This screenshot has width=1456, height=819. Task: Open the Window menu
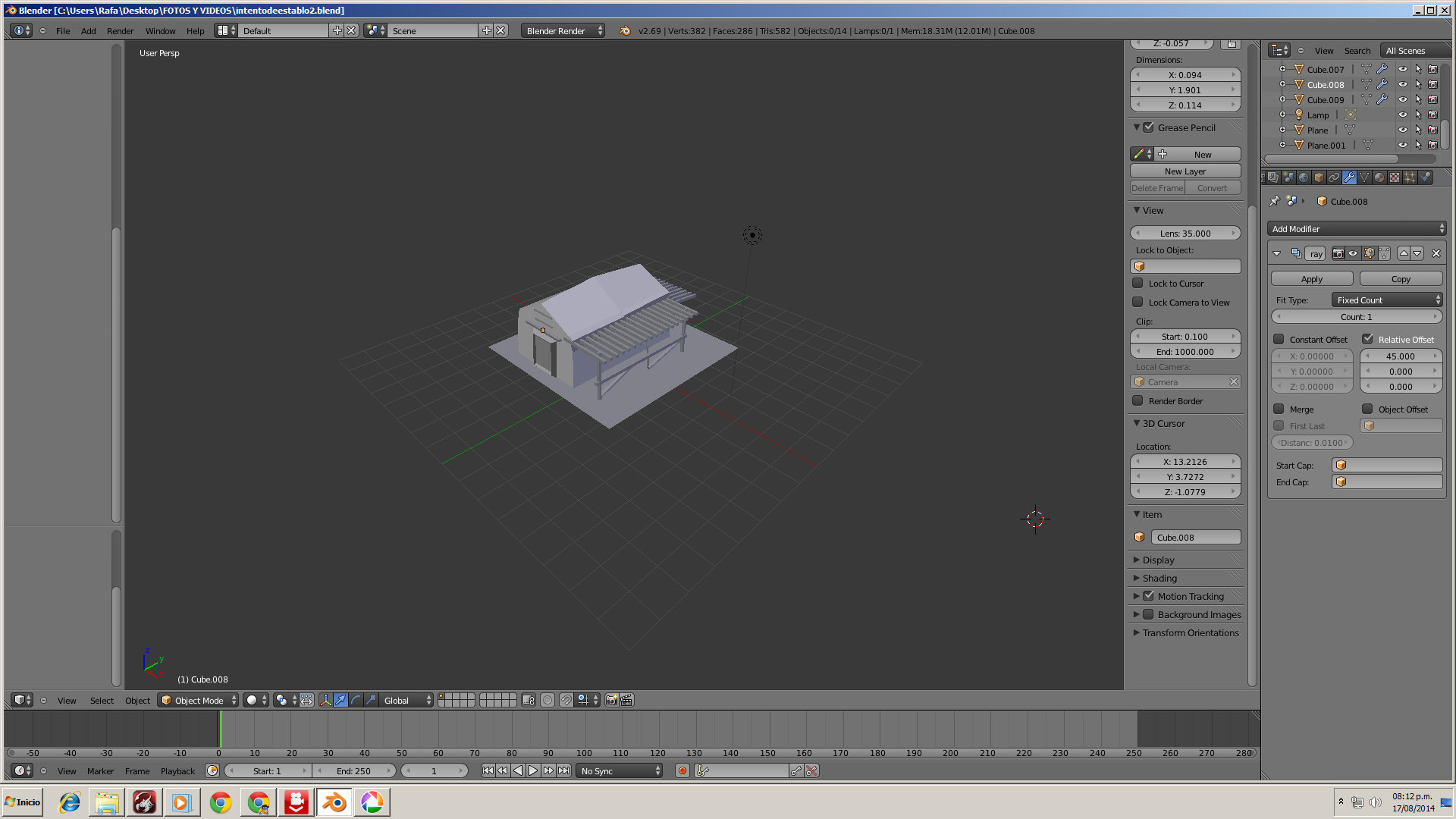[160, 31]
